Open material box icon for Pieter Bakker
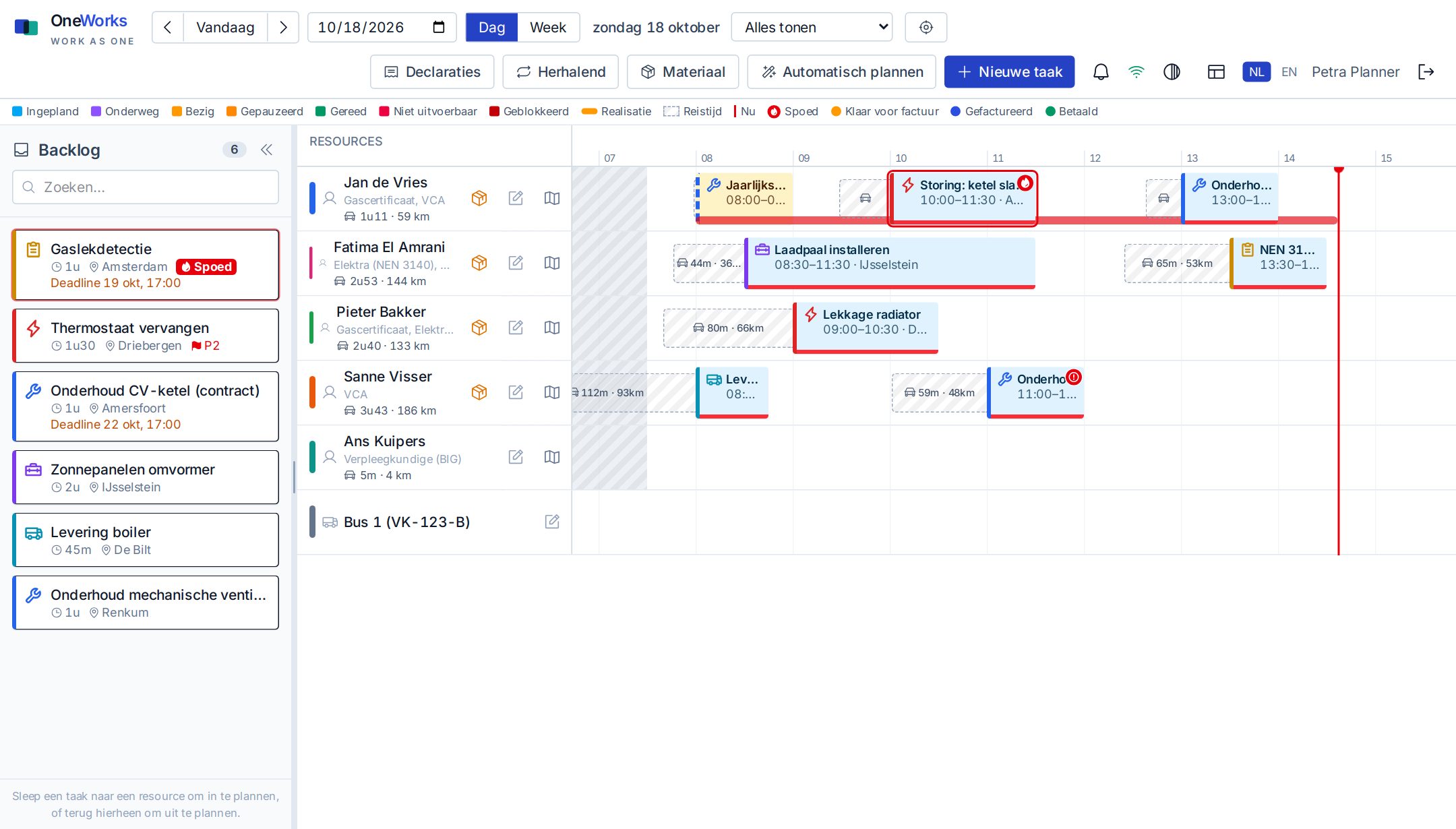Image resolution: width=1456 pixels, height=829 pixels. [x=479, y=328]
